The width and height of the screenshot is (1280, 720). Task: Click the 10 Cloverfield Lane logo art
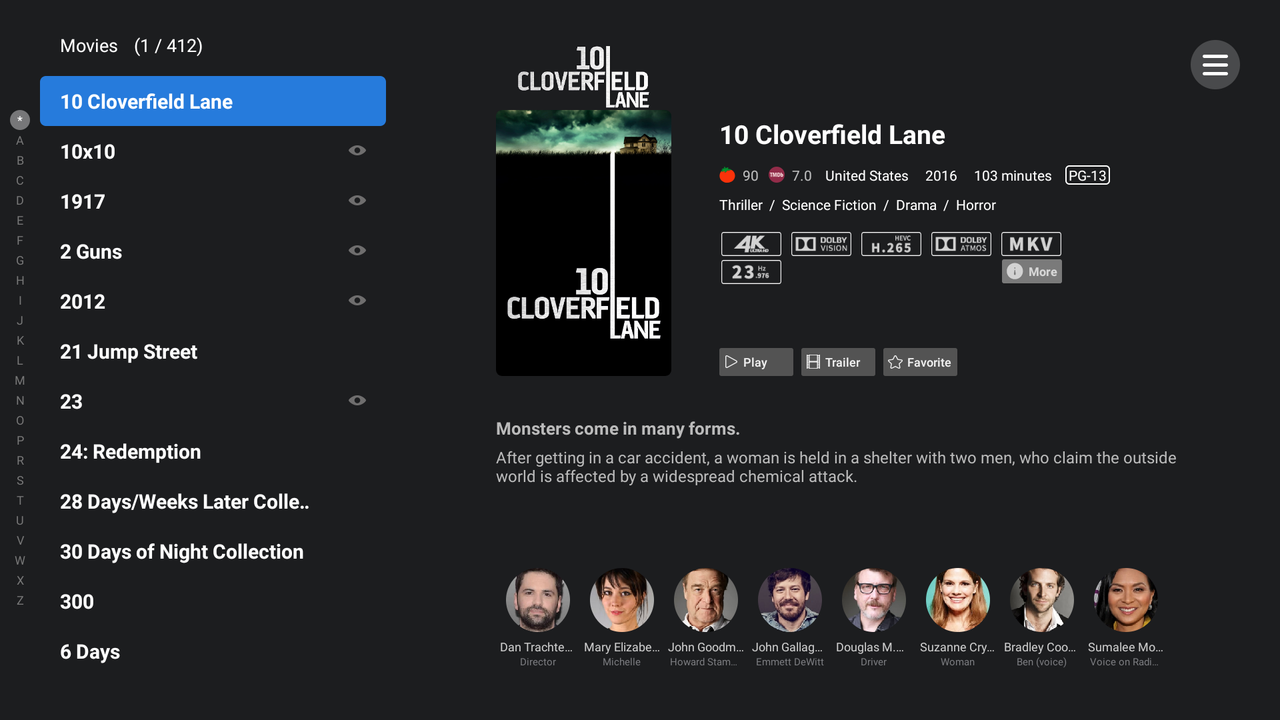click(x=583, y=77)
